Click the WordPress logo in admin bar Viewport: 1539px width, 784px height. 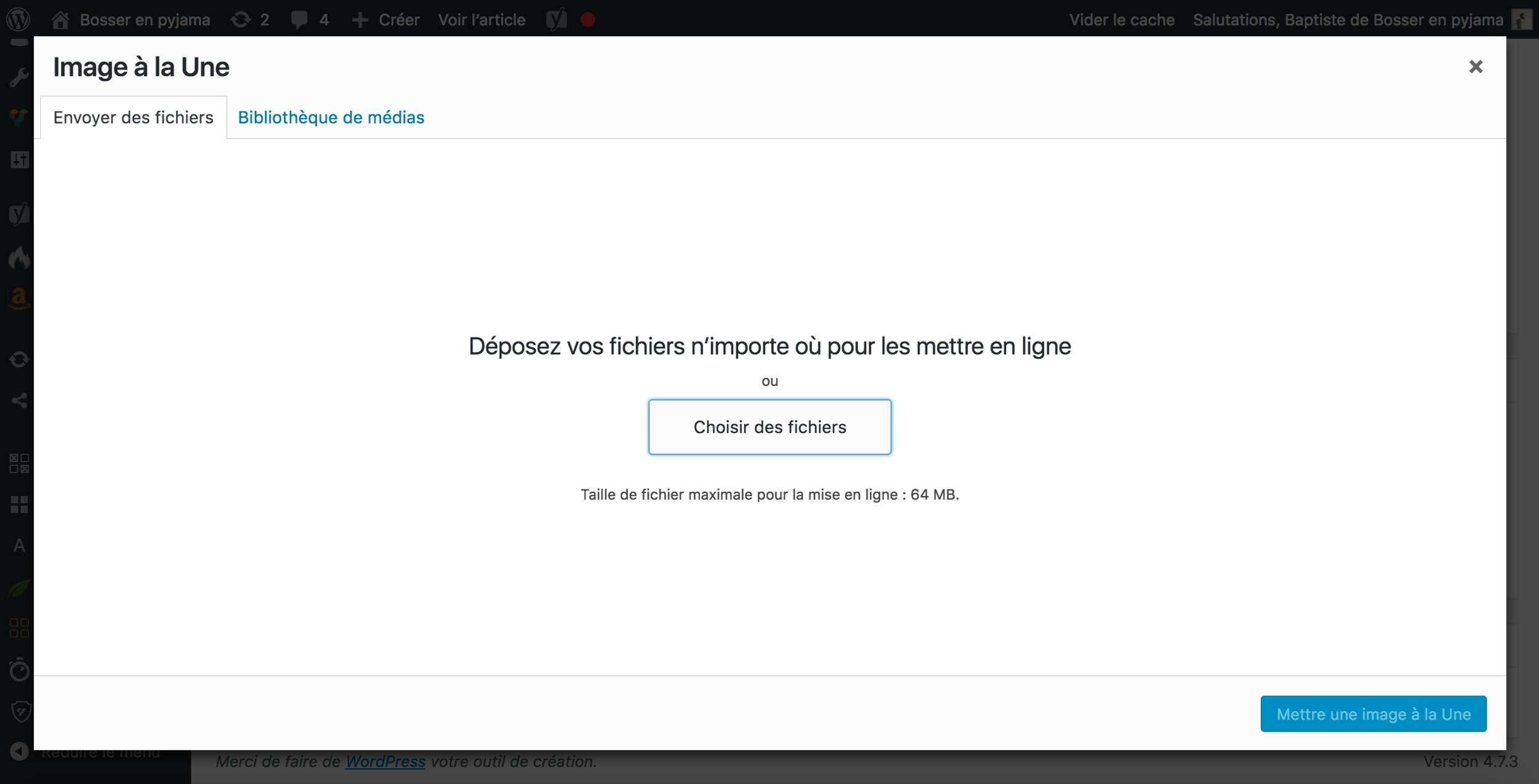point(18,19)
